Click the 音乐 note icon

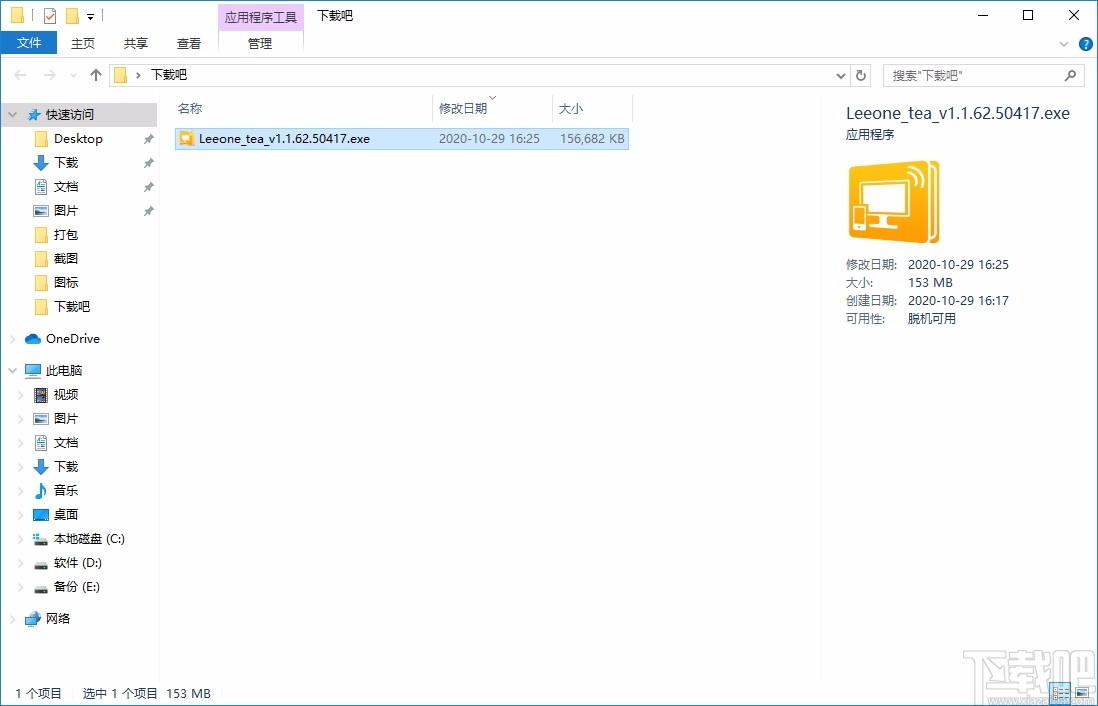pyautogui.click(x=41, y=490)
